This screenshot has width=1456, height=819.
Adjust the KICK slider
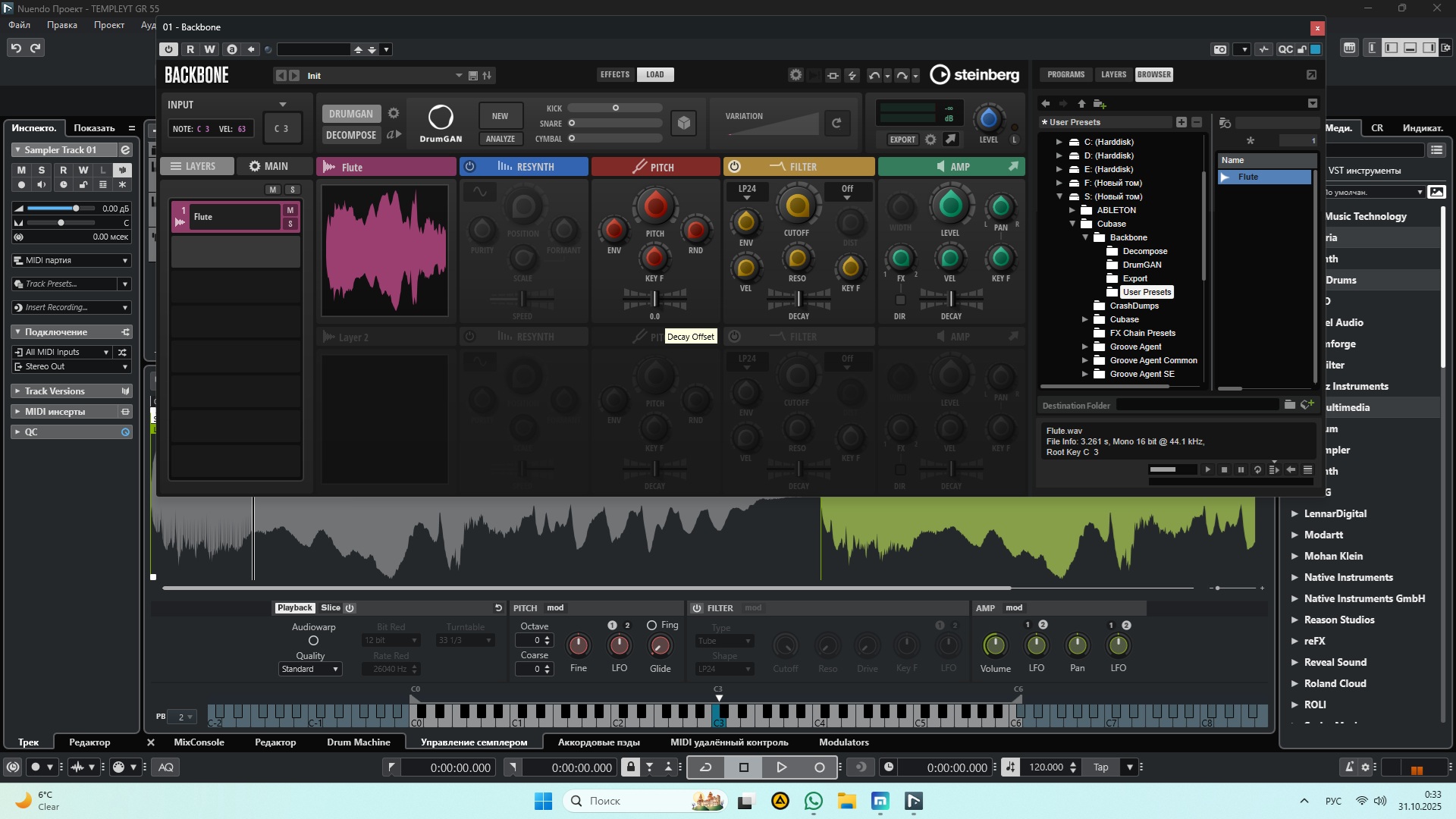tap(615, 108)
